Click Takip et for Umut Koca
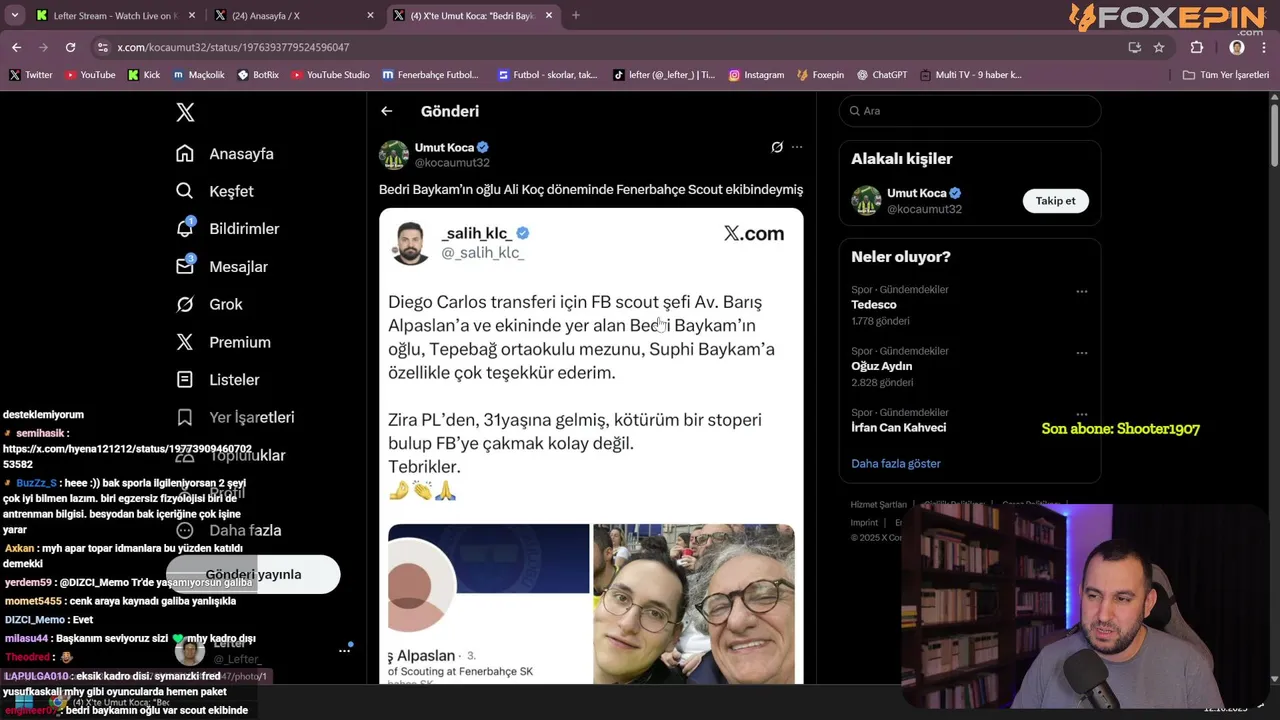 (1055, 201)
